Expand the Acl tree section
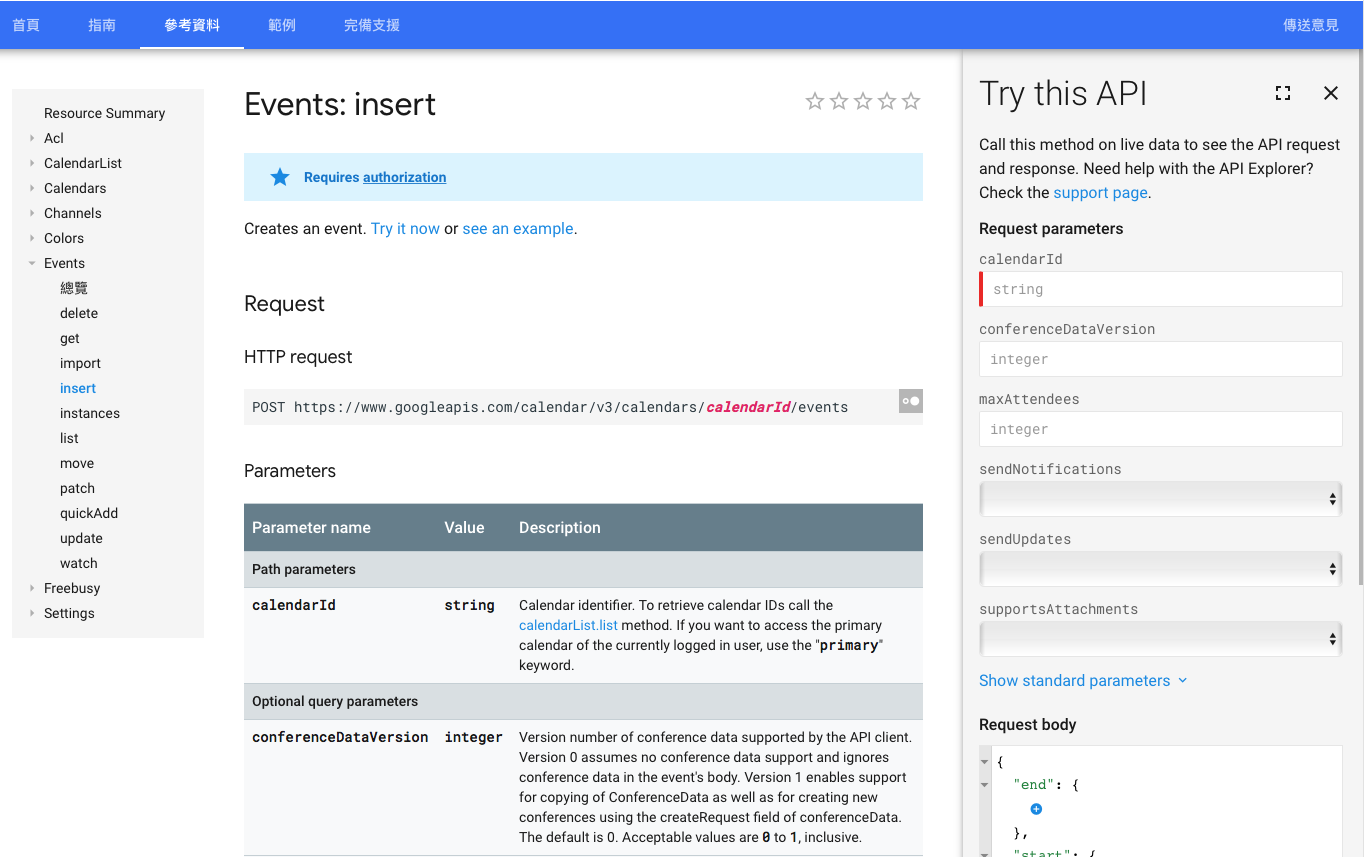This screenshot has width=1364, height=857. tap(32, 138)
